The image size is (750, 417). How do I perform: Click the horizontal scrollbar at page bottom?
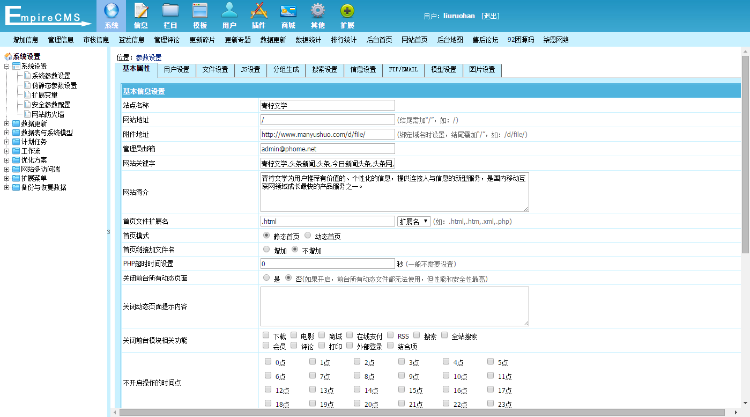(422, 412)
